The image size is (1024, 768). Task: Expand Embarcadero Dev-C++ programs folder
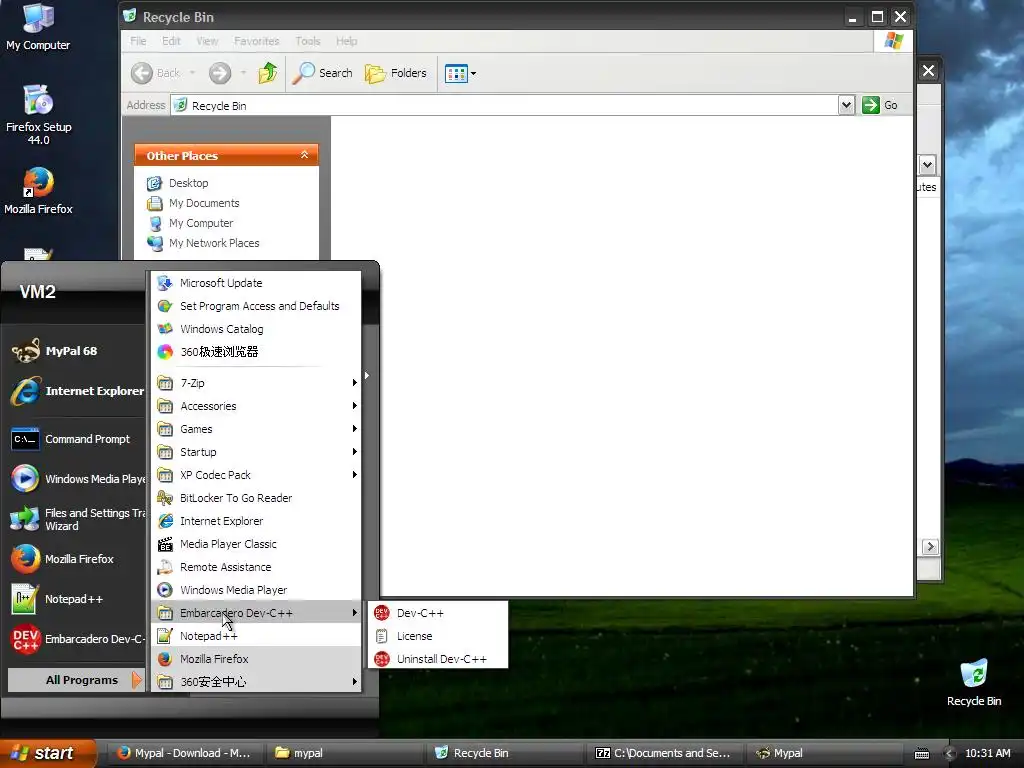[x=256, y=613]
